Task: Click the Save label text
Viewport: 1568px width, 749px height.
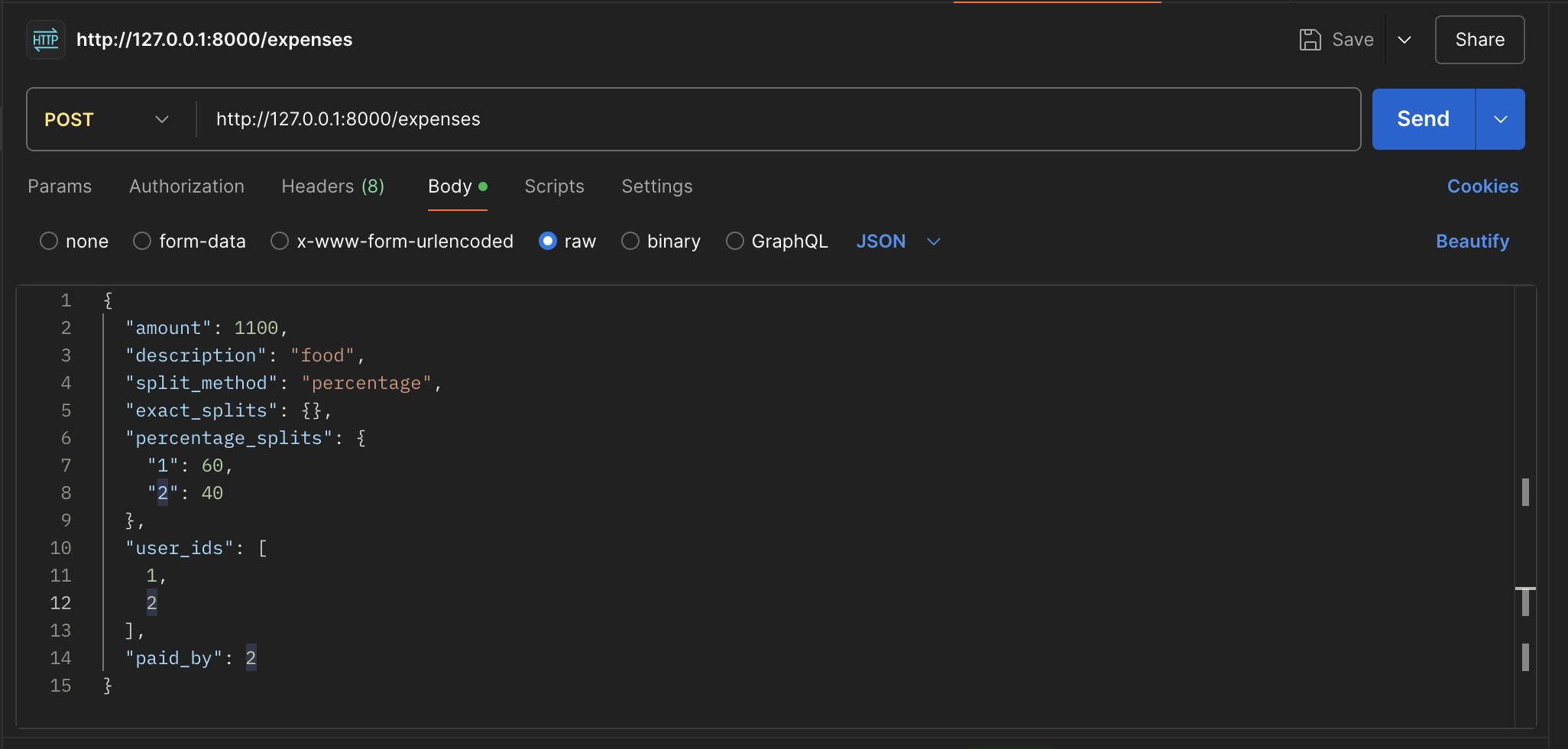Action: (1353, 40)
